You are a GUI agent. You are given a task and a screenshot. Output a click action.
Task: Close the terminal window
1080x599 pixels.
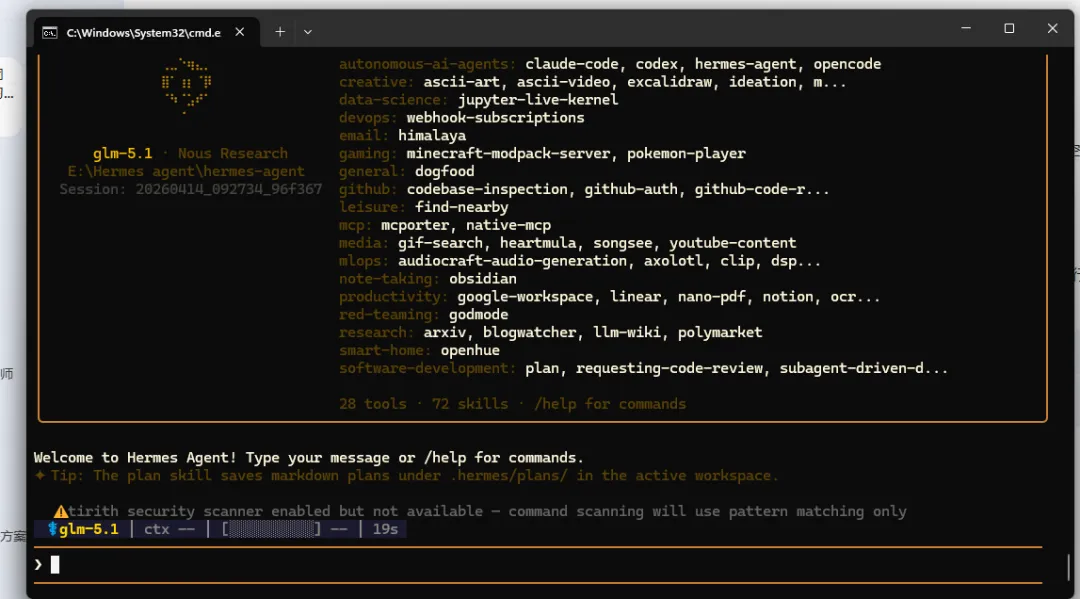[x=1052, y=28]
